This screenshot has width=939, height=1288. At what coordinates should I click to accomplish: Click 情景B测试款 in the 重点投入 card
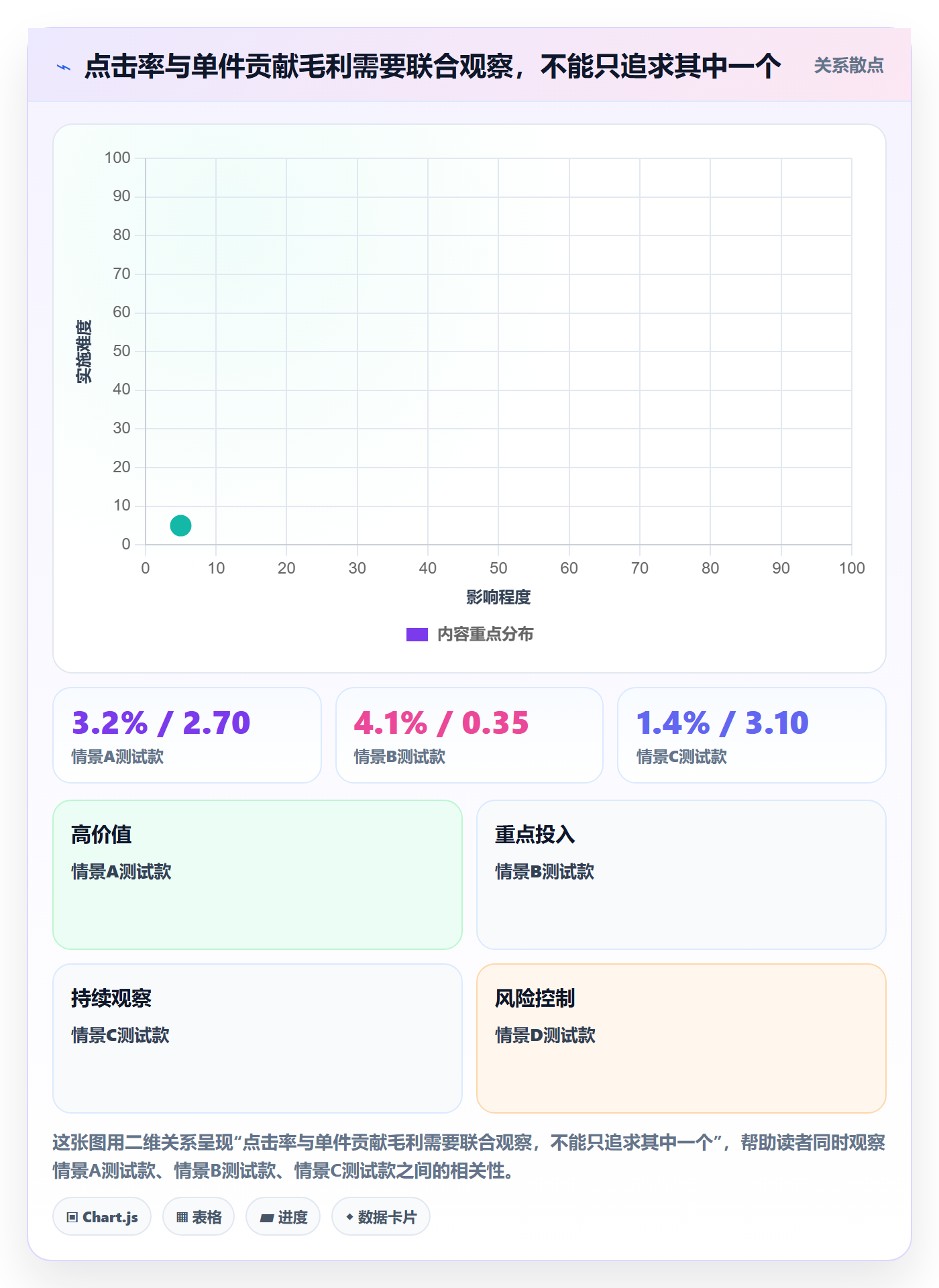click(x=545, y=871)
